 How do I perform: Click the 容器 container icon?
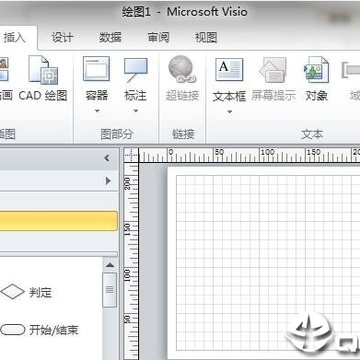(97, 69)
